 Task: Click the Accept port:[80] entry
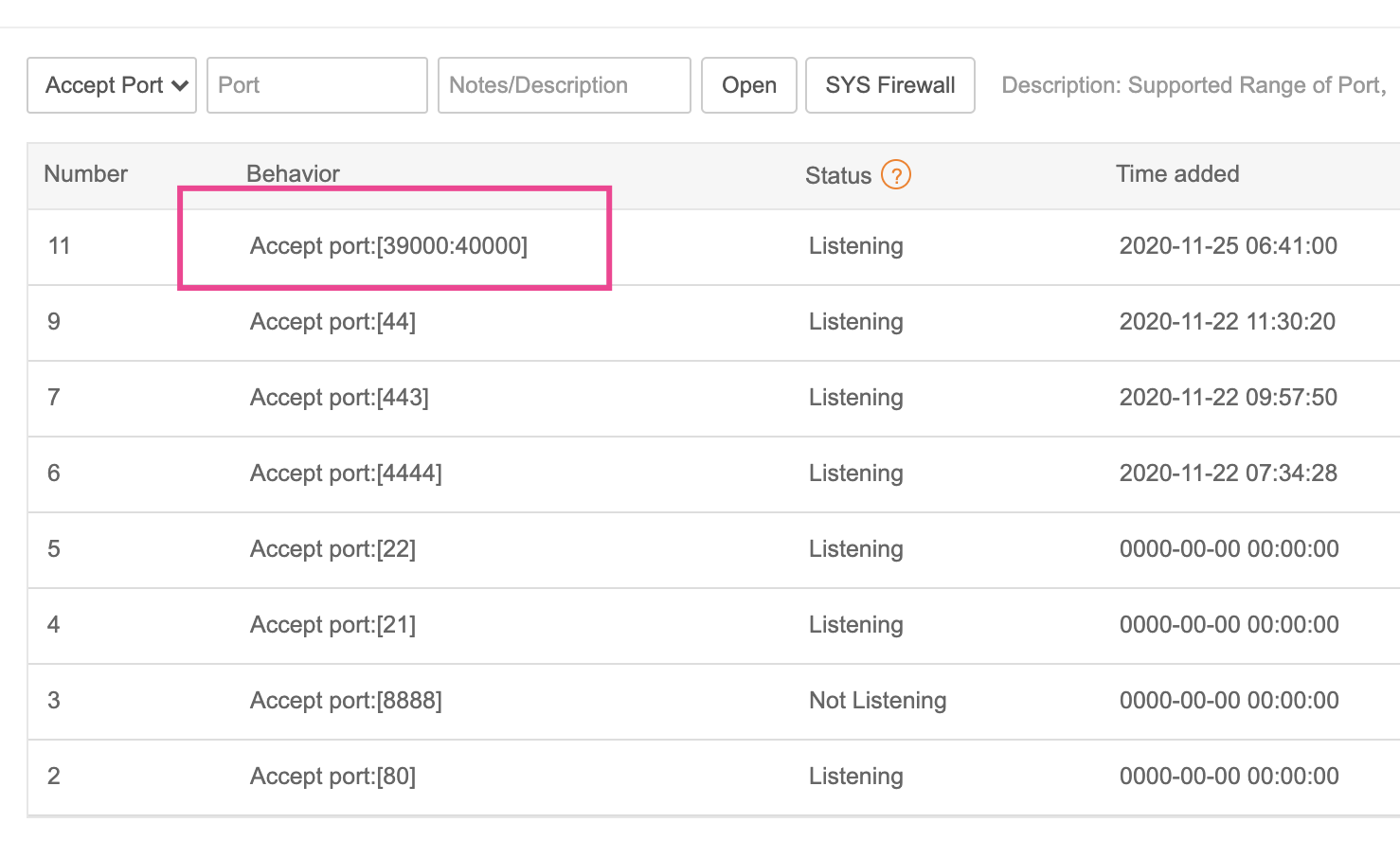click(x=332, y=777)
